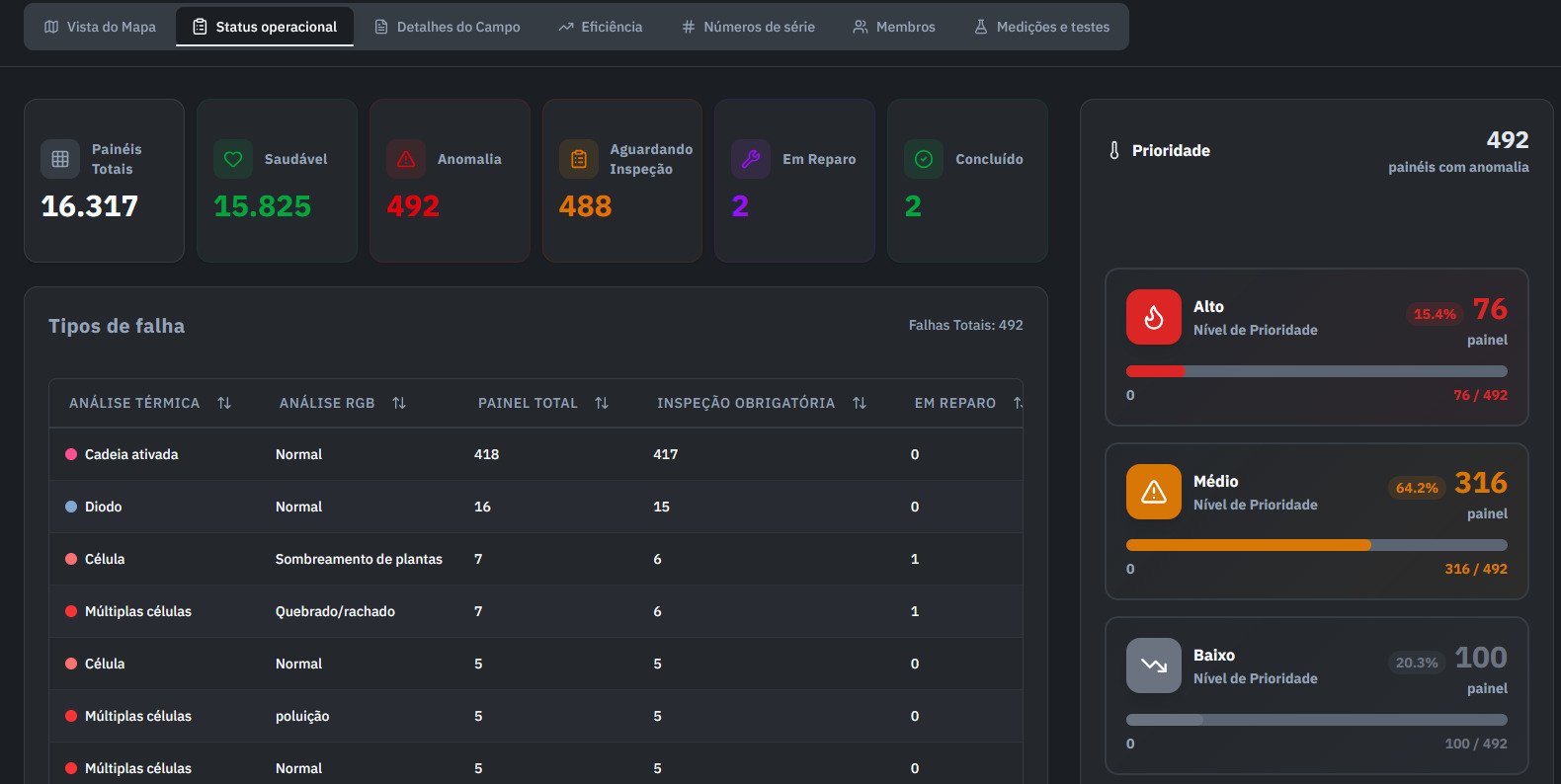The image size is (1561, 784).
Task: Open the Números de série tab
Action: [x=748, y=27]
